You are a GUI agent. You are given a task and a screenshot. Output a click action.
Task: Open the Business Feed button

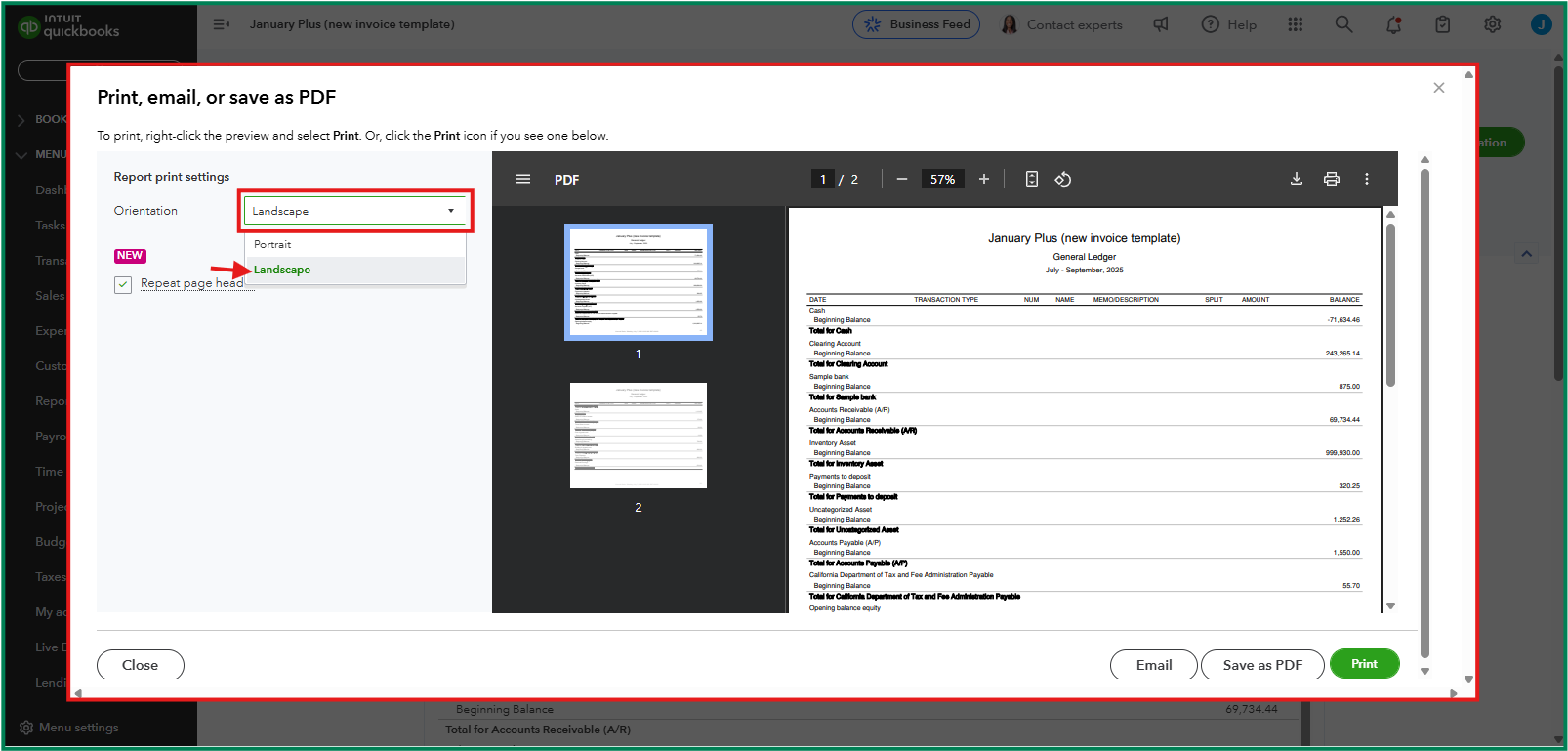pyautogui.click(x=916, y=24)
